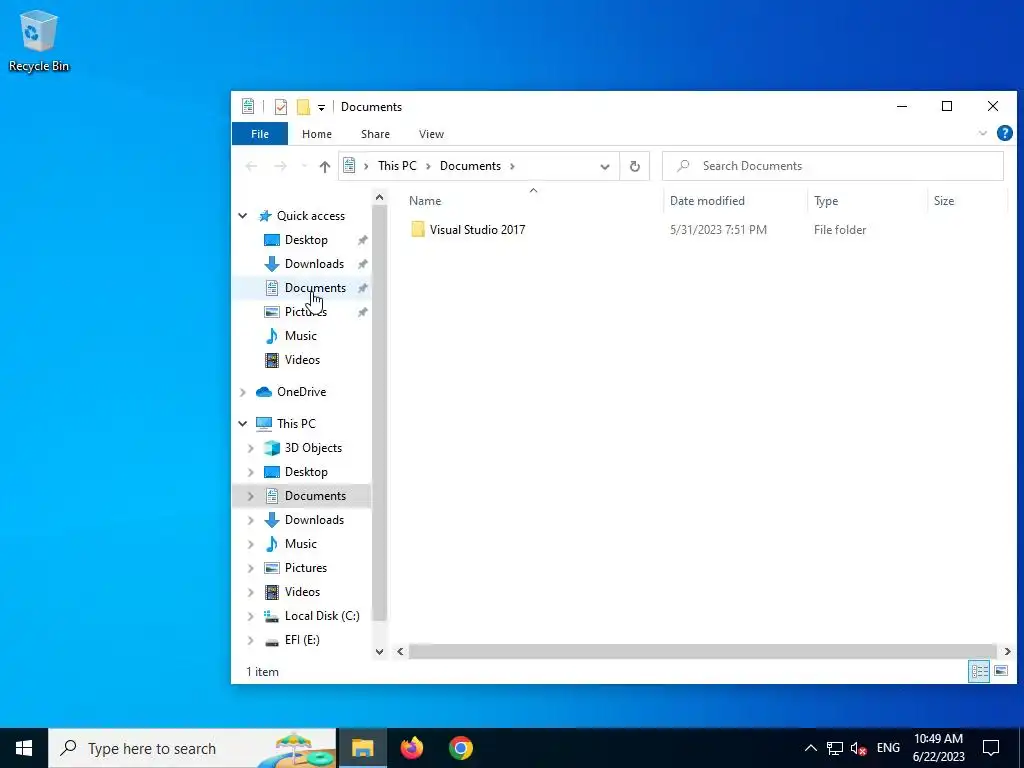Refresh the Documents folder

point(634,167)
